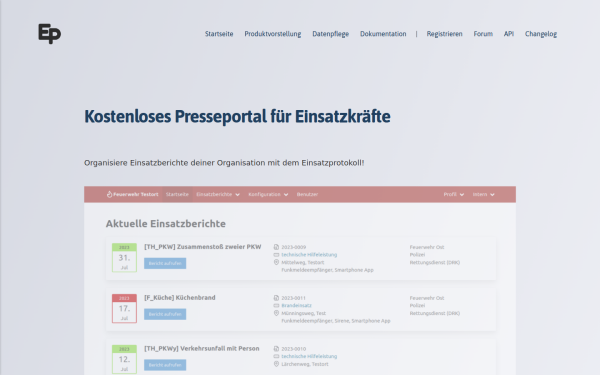
Task: Select report number 2023-0010
Action: coord(293,349)
